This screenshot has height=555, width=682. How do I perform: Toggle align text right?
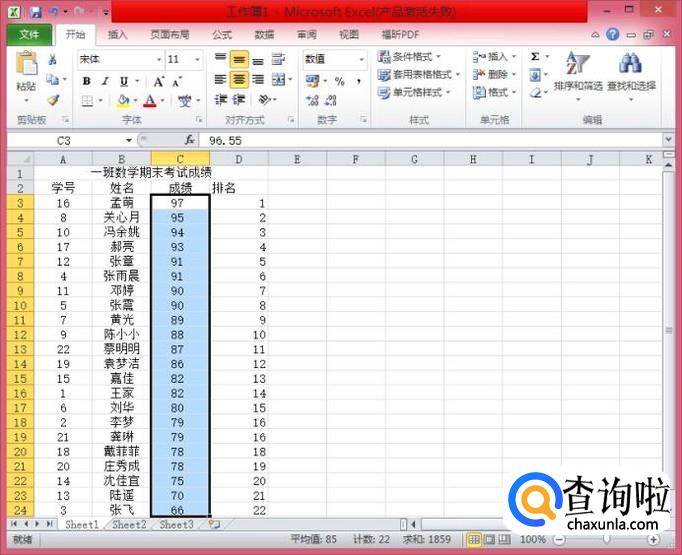(258, 79)
